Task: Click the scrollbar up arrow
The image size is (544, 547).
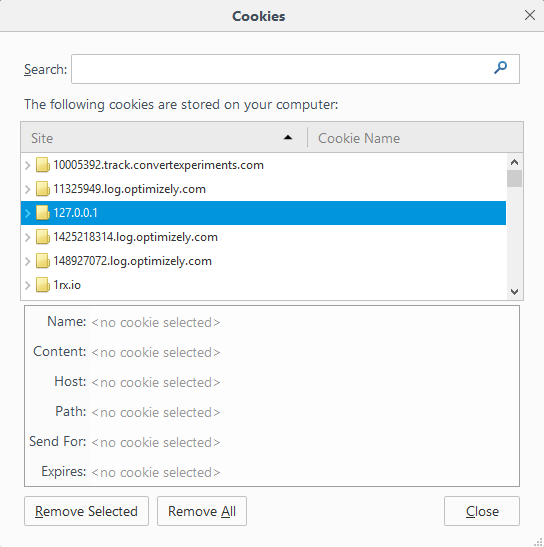Action: click(x=514, y=162)
